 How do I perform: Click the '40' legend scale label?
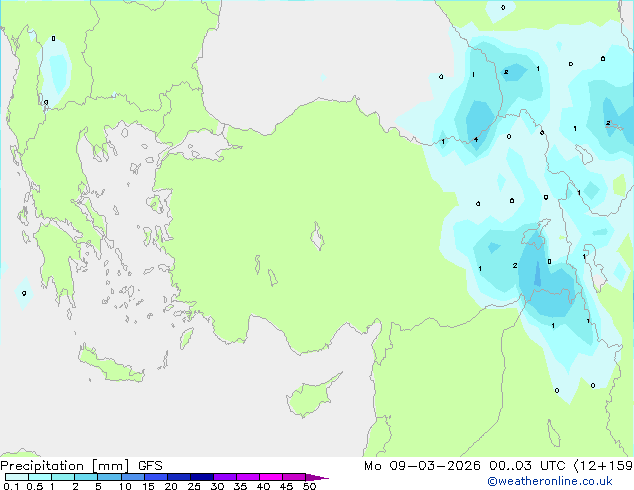click(x=263, y=486)
